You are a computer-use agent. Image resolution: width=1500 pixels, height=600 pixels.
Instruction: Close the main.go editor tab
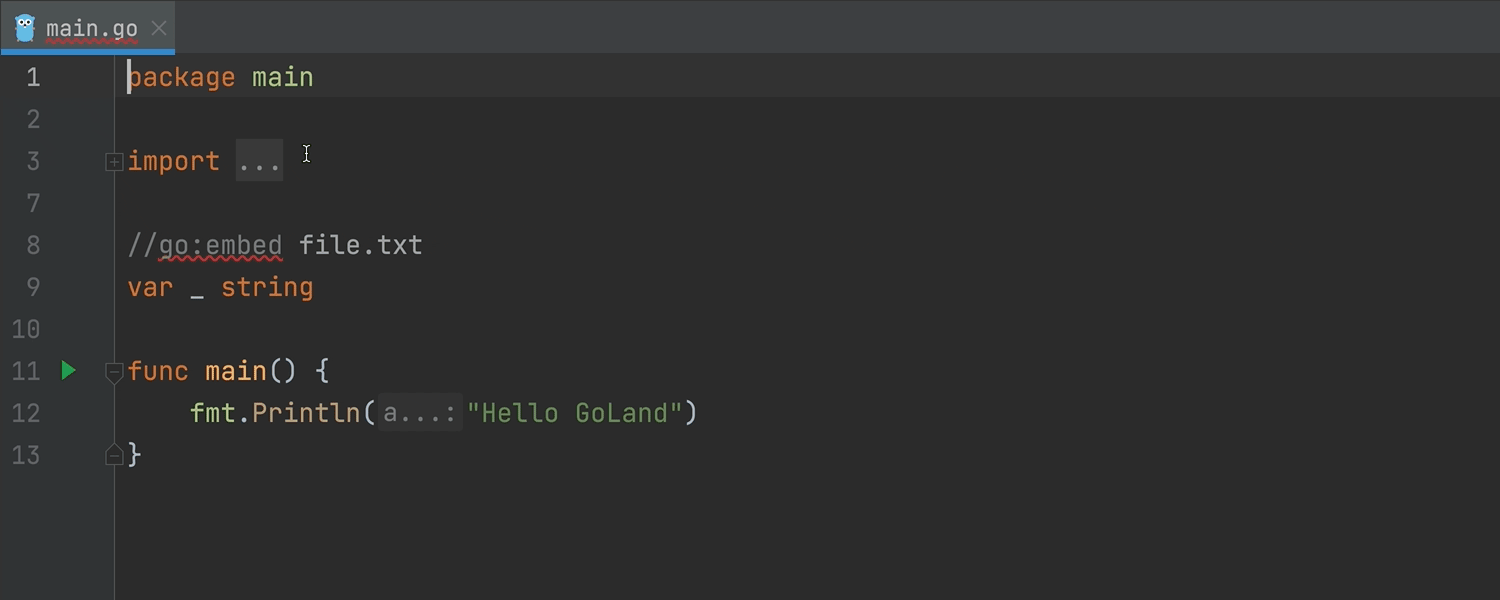[x=159, y=28]
